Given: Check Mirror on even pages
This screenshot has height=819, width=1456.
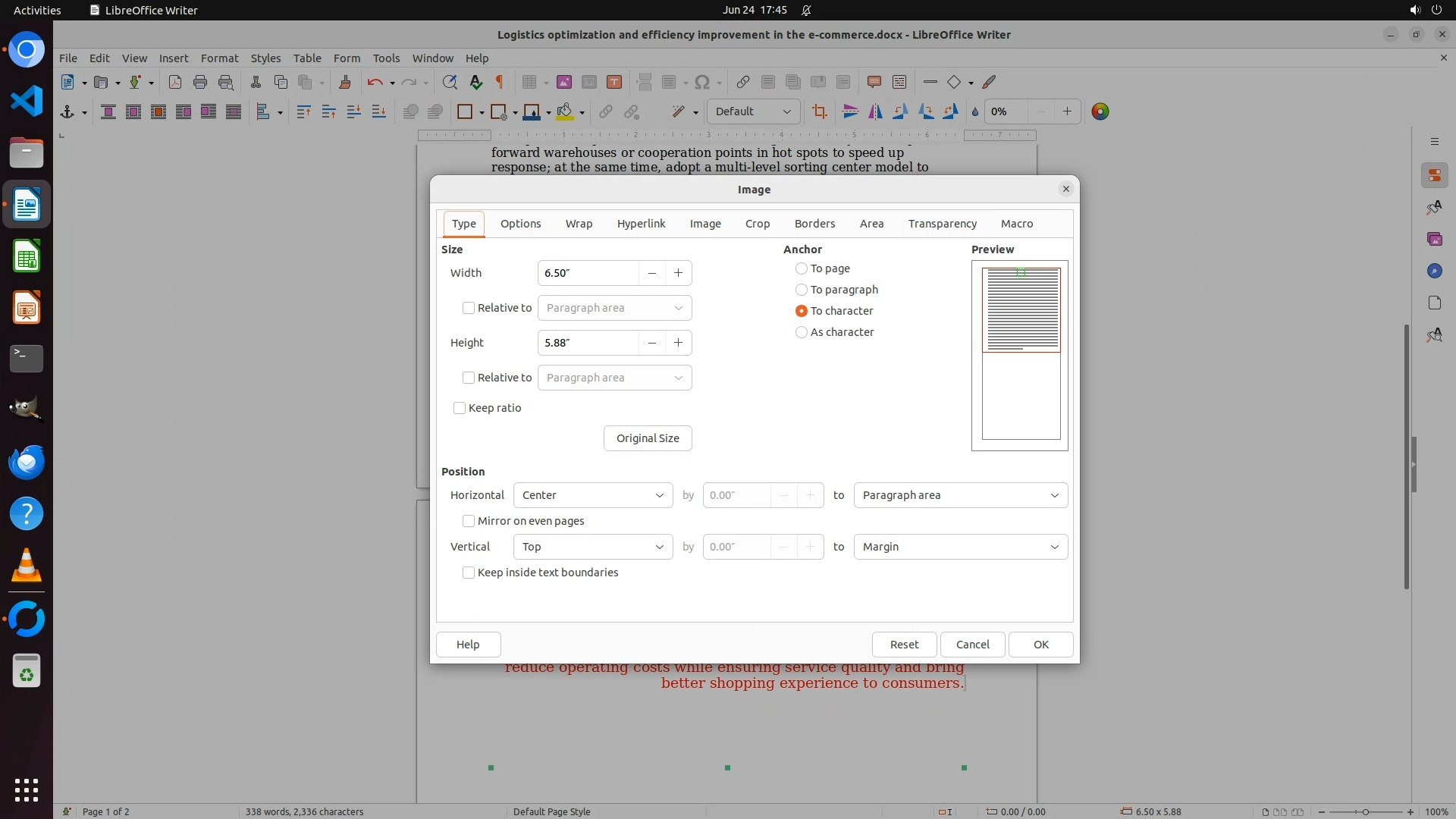Looking at the screenshot, I should pyautogui.click(x=469, y=521).
